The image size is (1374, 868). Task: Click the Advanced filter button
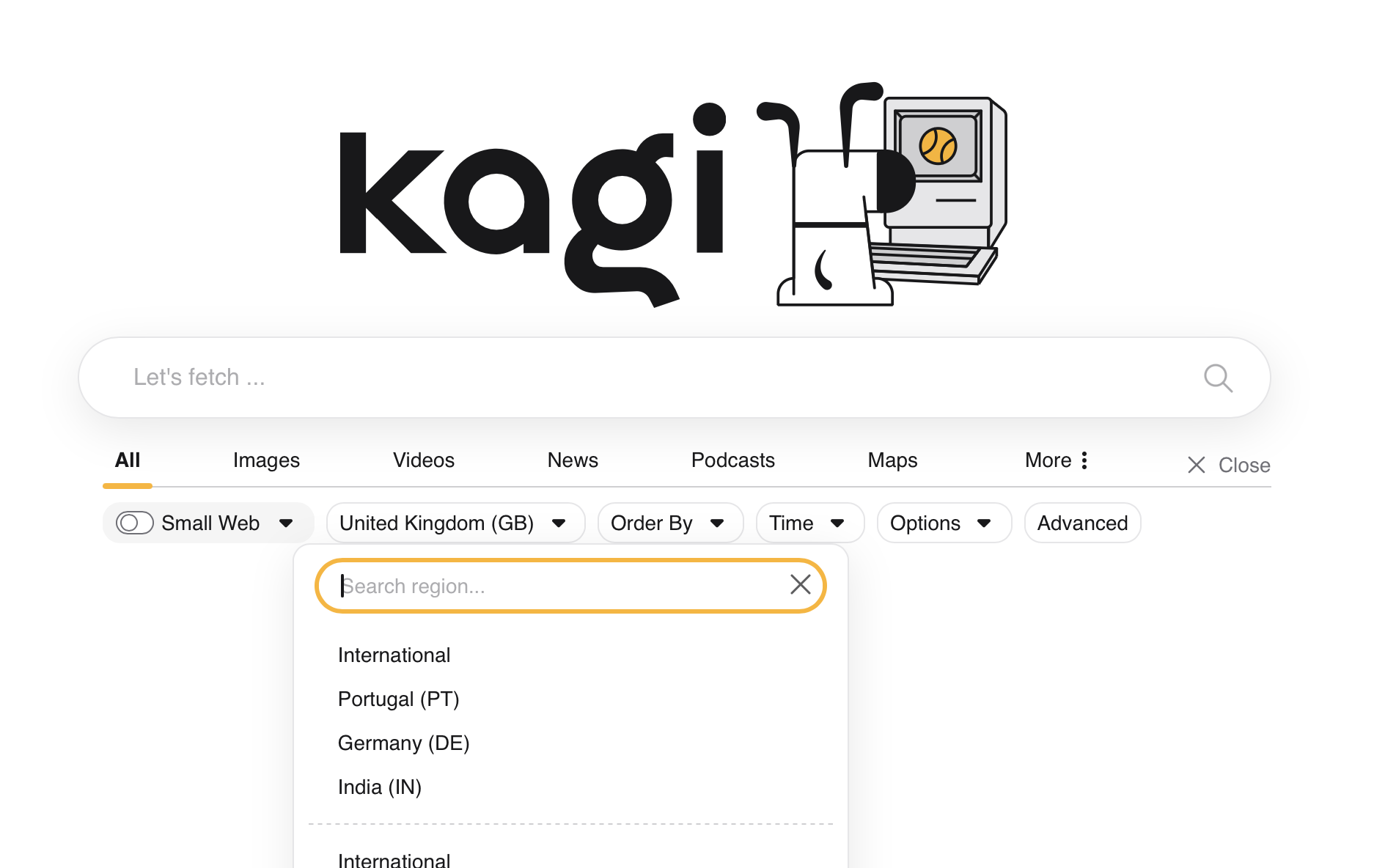[1081, 523]
